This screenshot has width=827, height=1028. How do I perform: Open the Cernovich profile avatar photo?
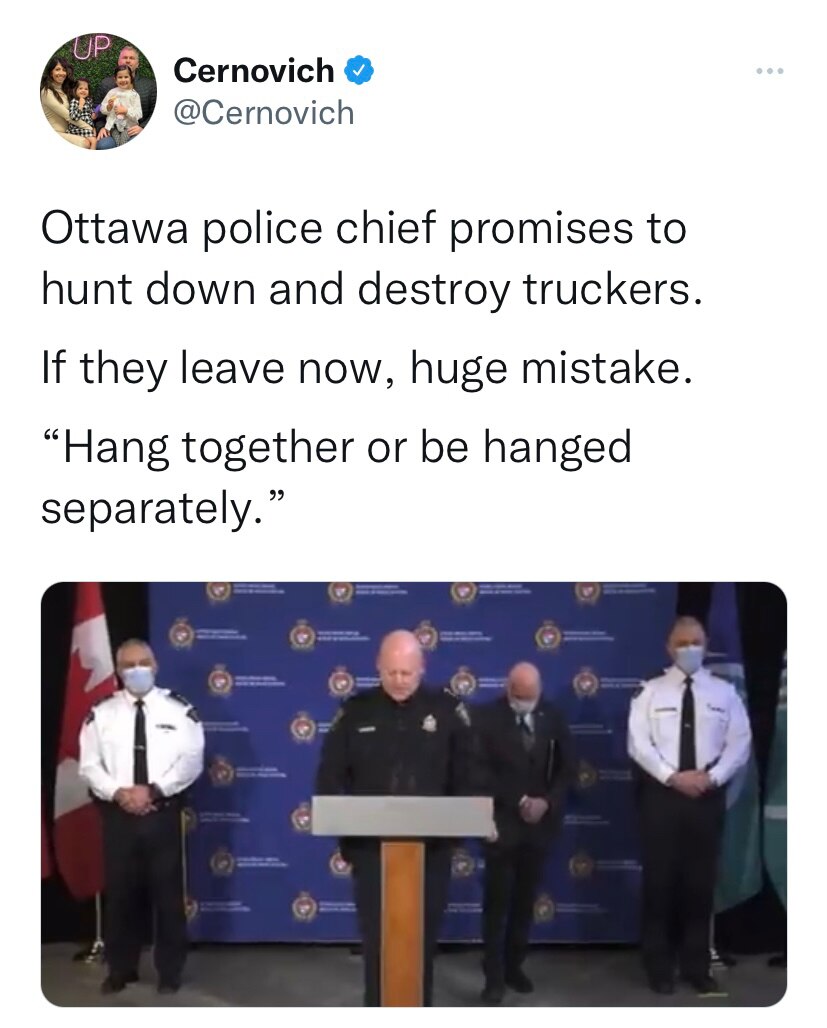point(98,91)
